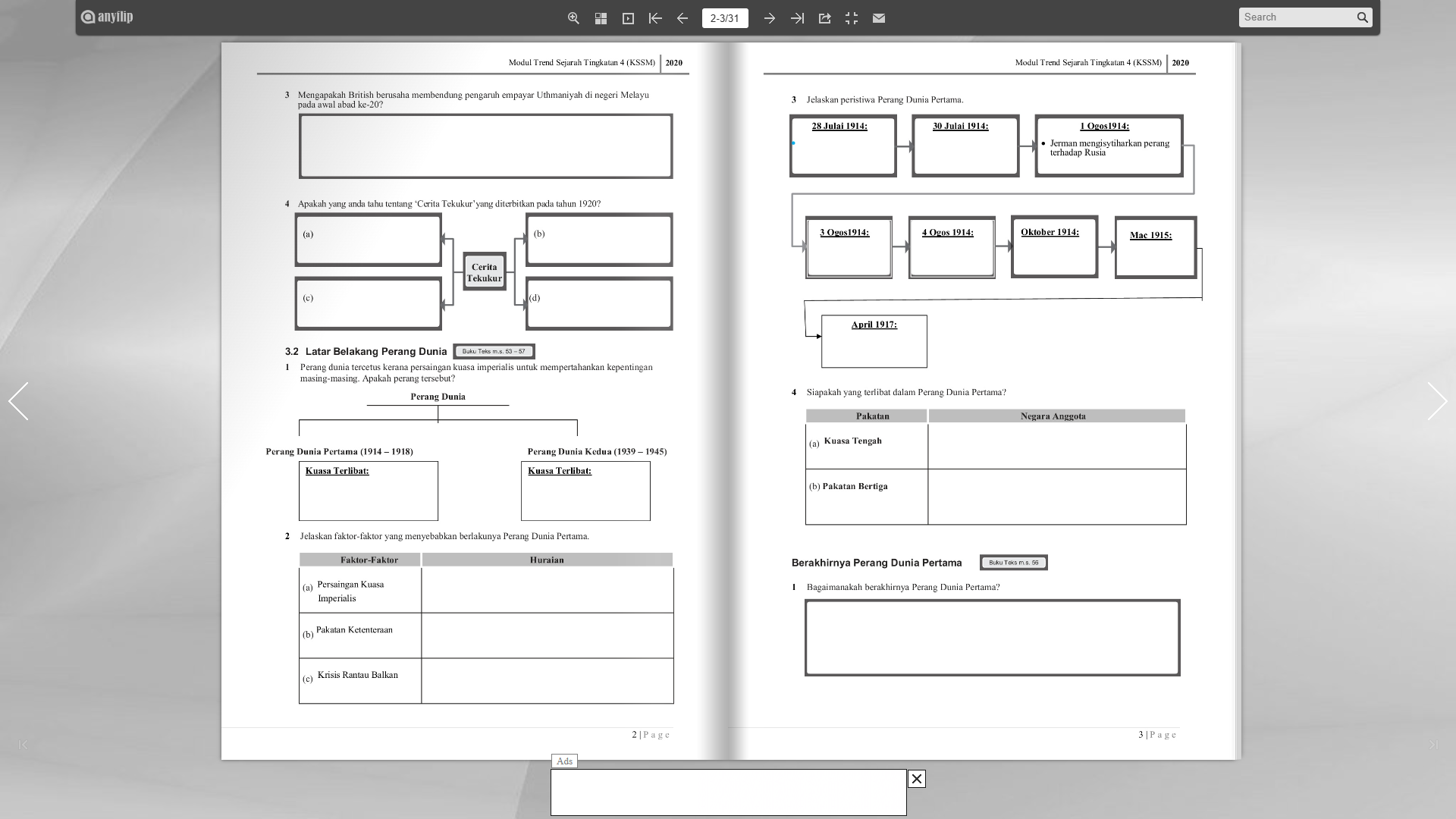Toggle fullscreen mode
The height and width of the screenshot is (819, 1456).
(852, 18)
